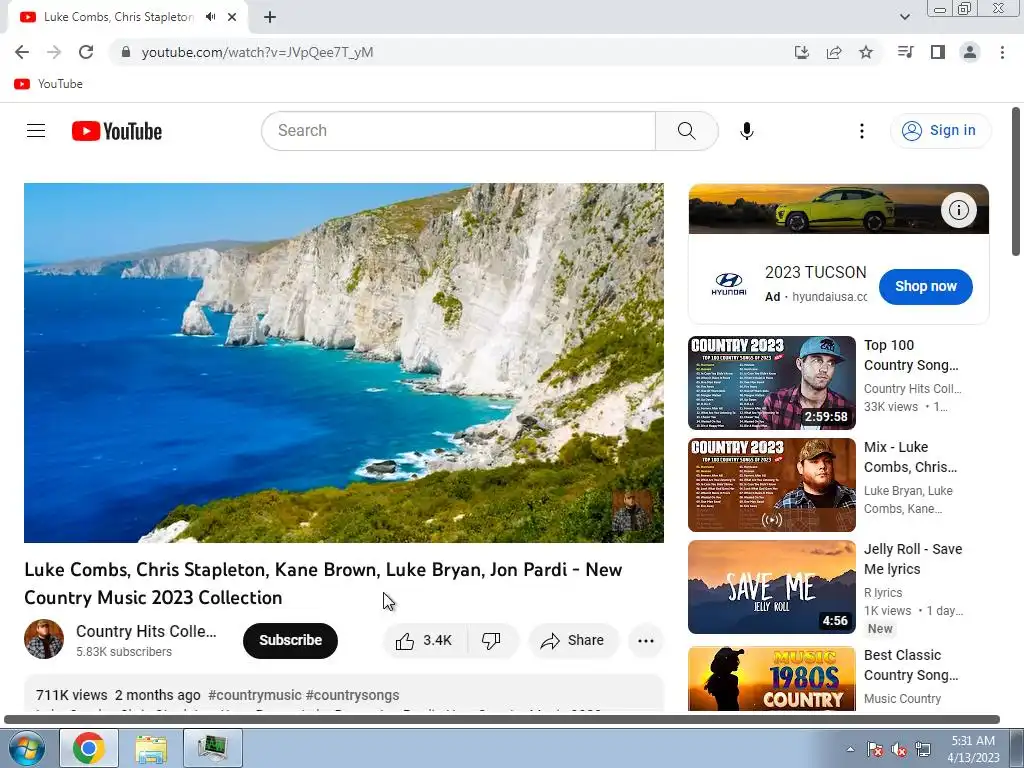1024x768 pixels.
Task: Click the R lyrics channel name
Action: click(x=883, y=592)
